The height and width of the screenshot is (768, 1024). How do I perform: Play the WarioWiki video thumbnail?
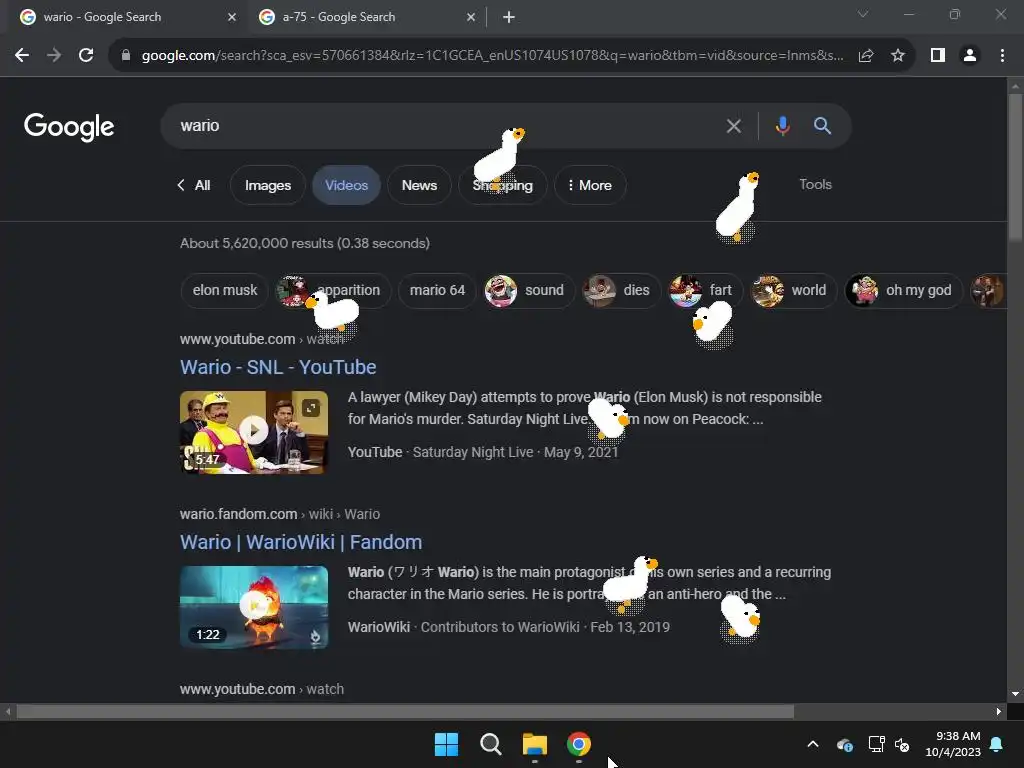(x=254, y=607)
